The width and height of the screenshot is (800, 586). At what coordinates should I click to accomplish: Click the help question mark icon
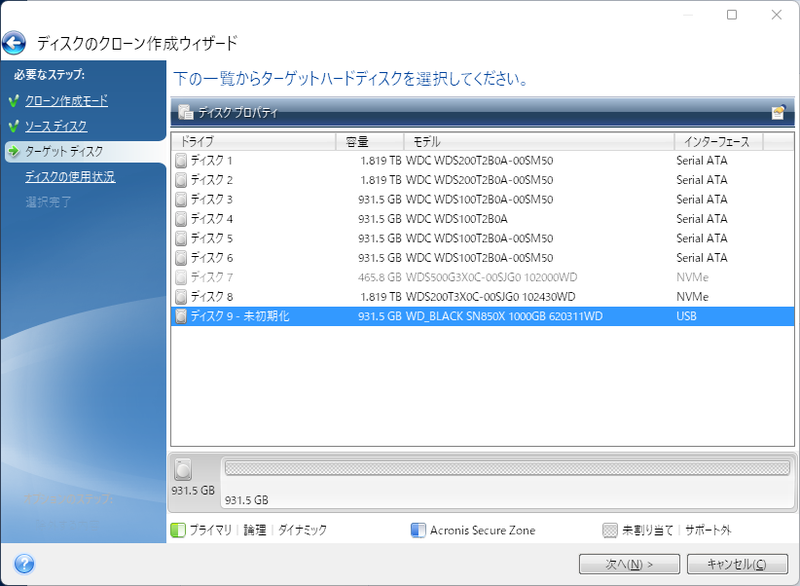(x=25, y=563)
